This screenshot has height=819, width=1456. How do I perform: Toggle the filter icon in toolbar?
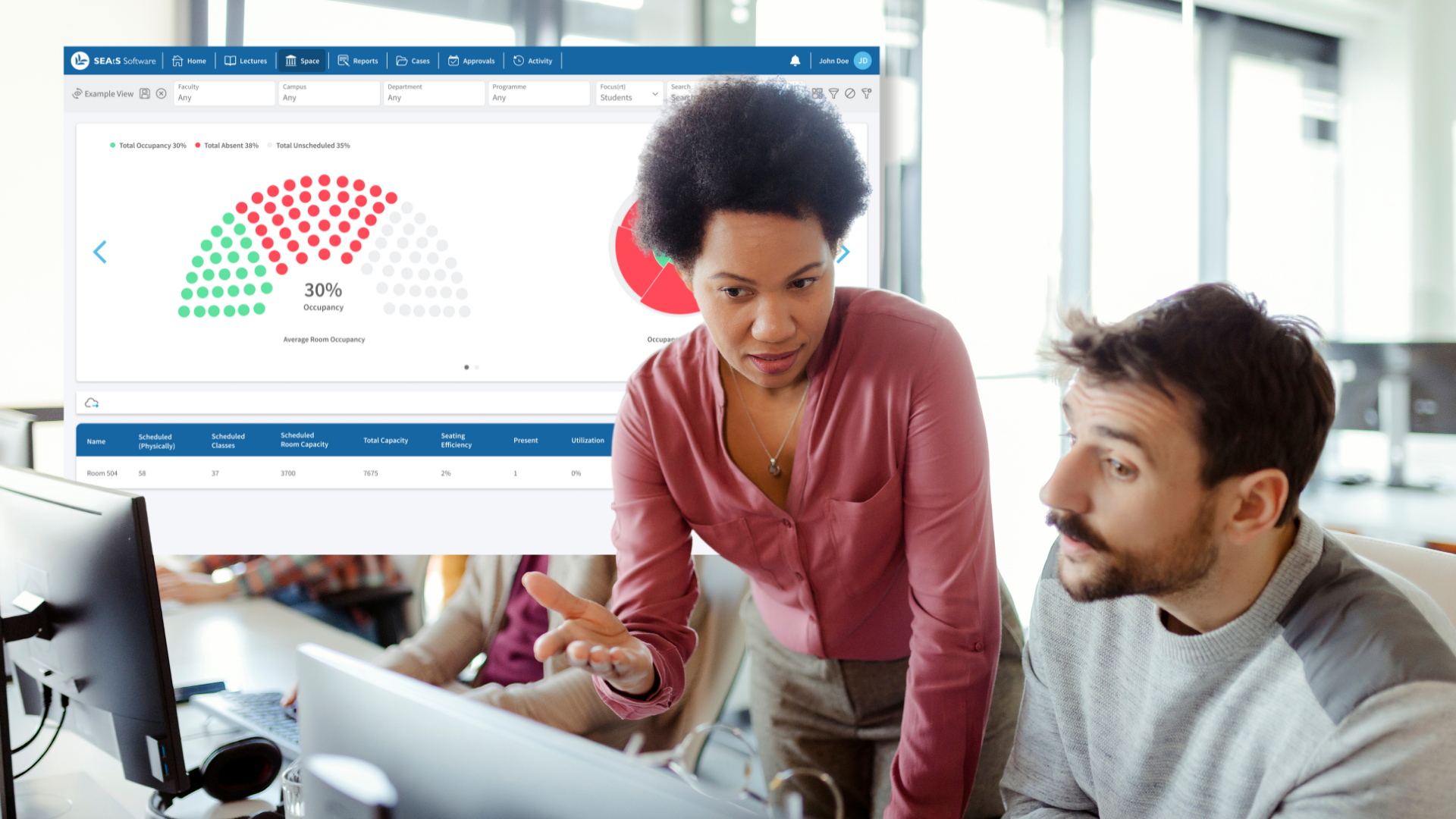(x=833, y=93)
